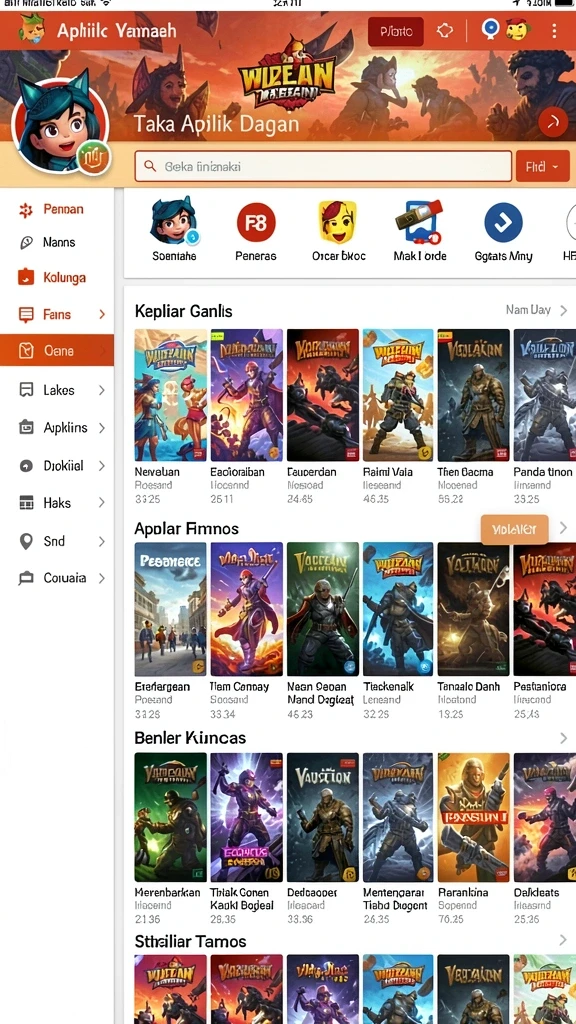Click the orange Violaiier button

514,529
